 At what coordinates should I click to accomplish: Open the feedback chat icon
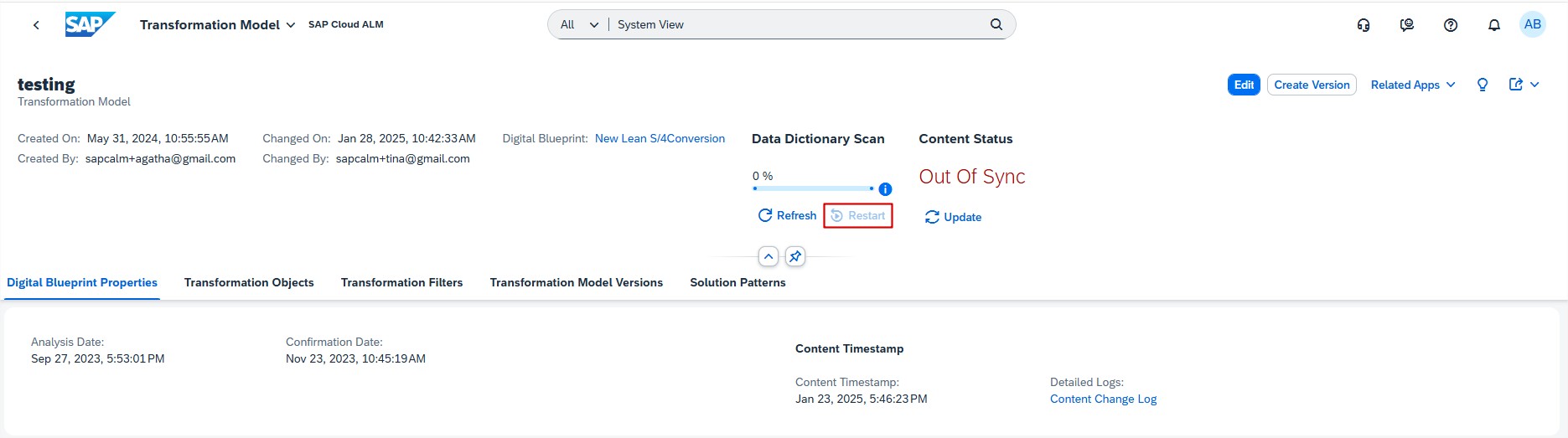(x=1407, y=25)
